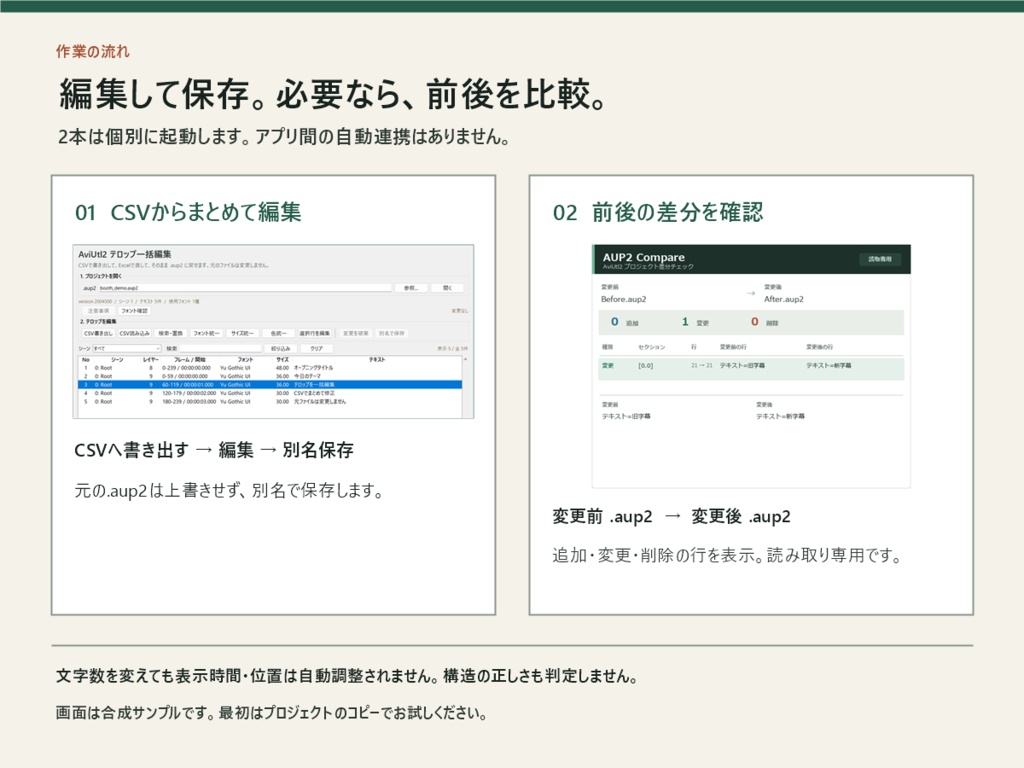Click the 参照... browse button
Image resolution: width=1024 pixels, height=768 pixels.
[x=411, y=288]
